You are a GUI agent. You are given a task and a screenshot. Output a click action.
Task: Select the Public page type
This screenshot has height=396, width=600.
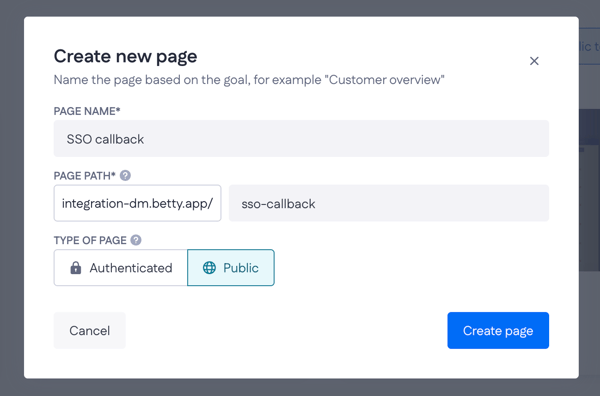click(x=231, y=267)
